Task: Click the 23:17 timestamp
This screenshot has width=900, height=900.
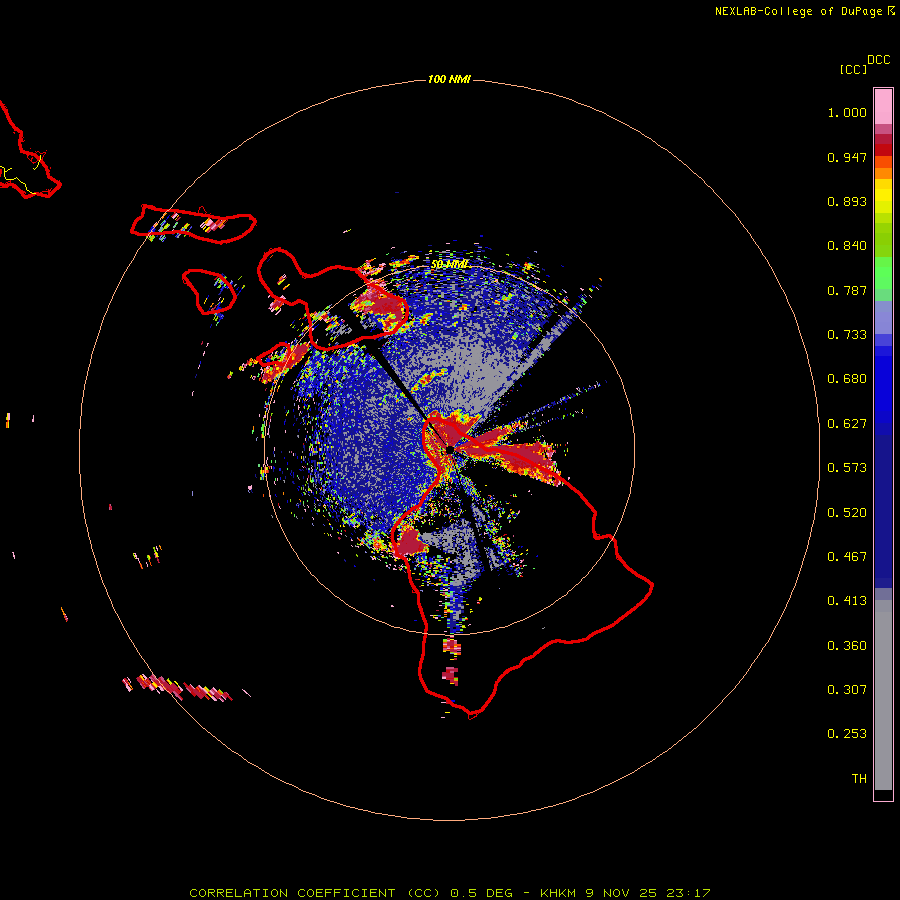Action: click(x=688, y=893)
